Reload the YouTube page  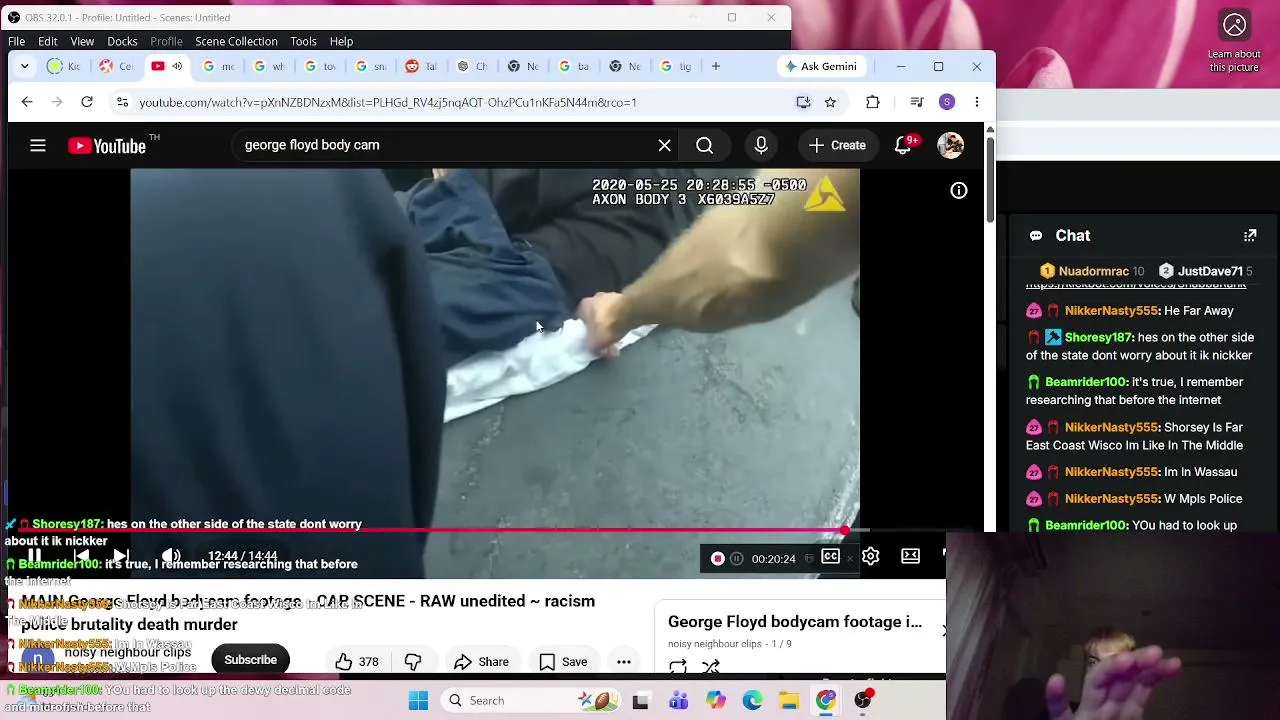click(87, 102)
